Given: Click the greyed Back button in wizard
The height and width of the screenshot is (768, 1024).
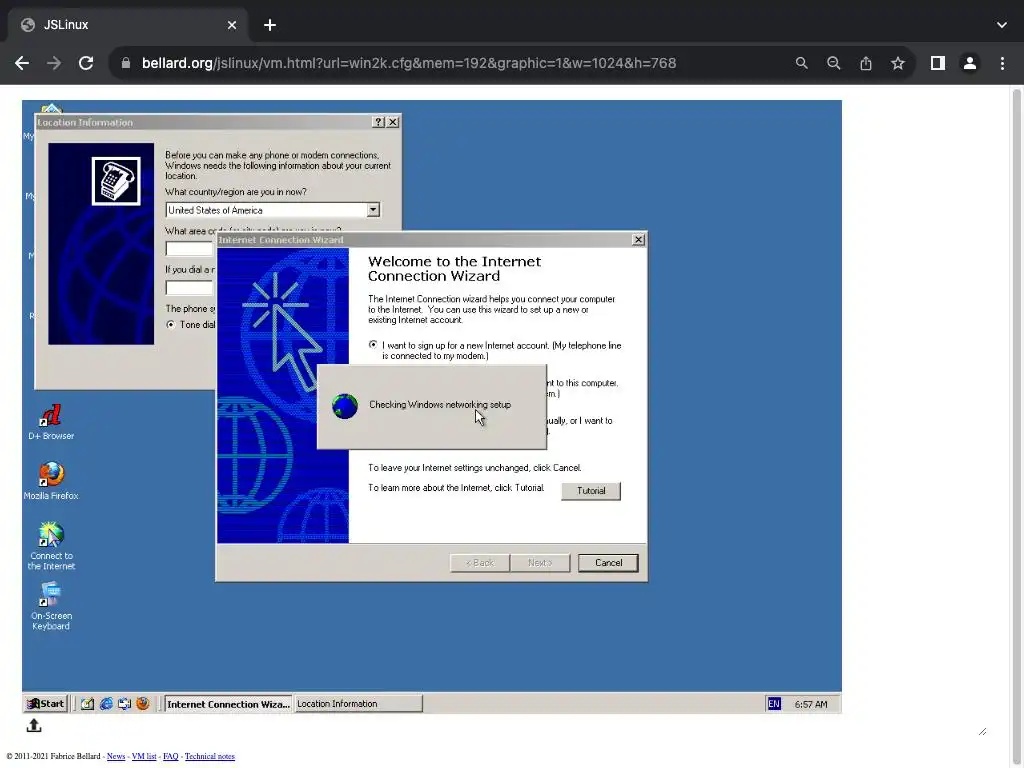Looking at the screenshot, I should click(x=479, y=562).
